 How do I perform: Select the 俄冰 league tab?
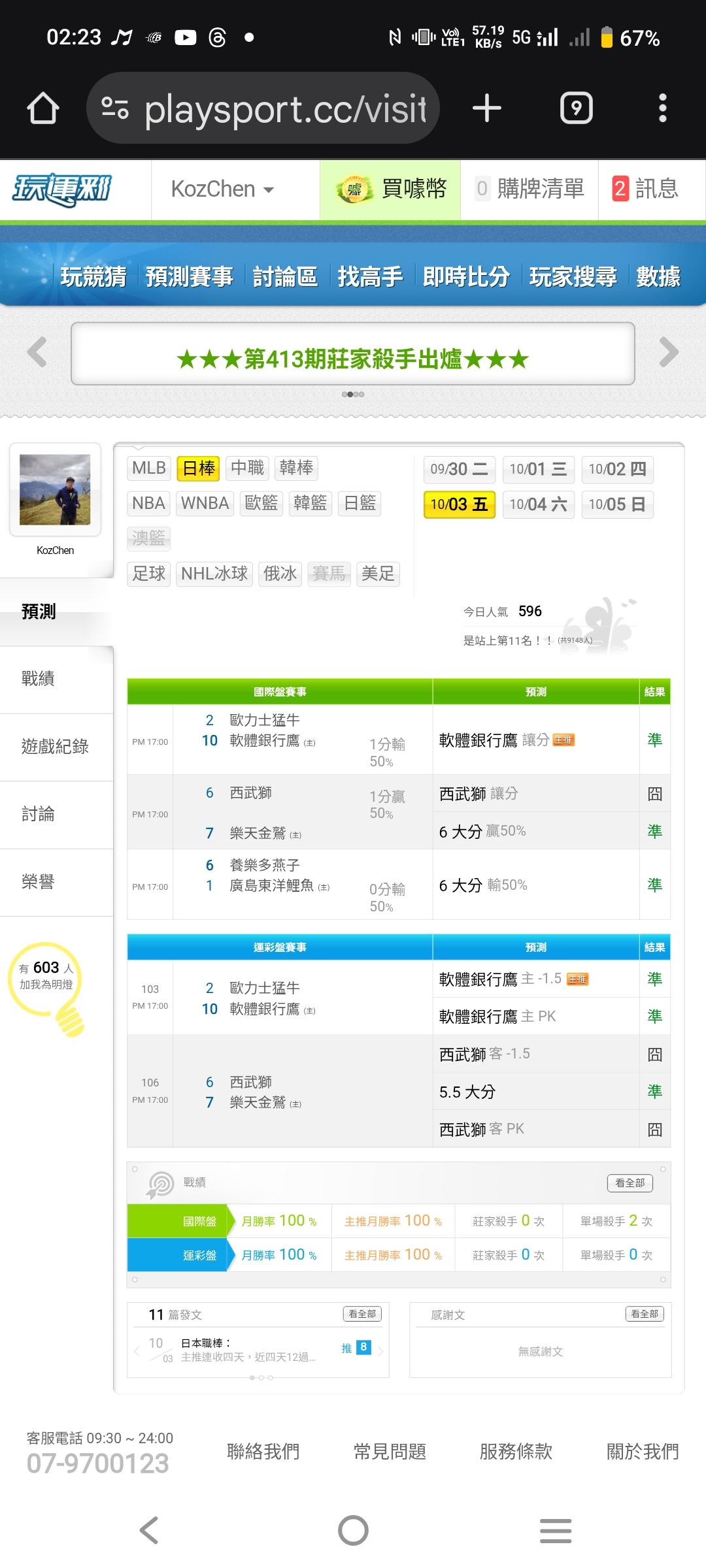click(280, 574)
